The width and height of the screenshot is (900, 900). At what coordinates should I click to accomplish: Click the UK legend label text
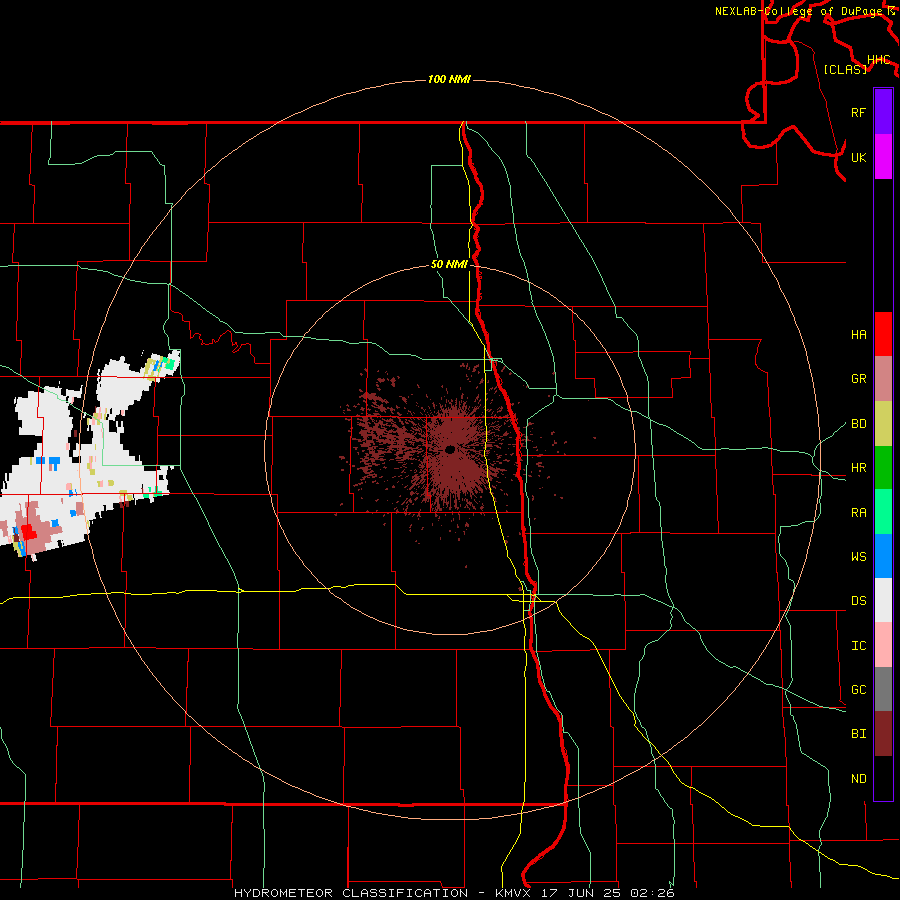click(x=858, y=157)
